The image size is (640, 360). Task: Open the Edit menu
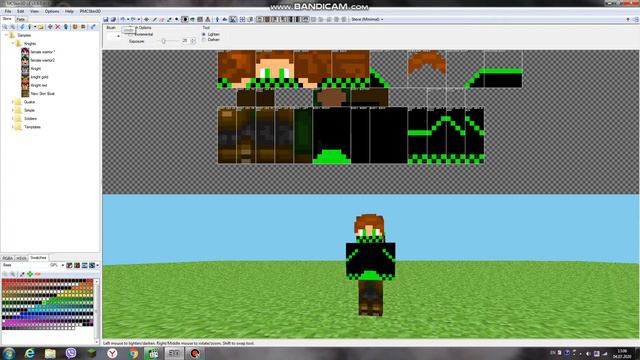pos(20,11)
